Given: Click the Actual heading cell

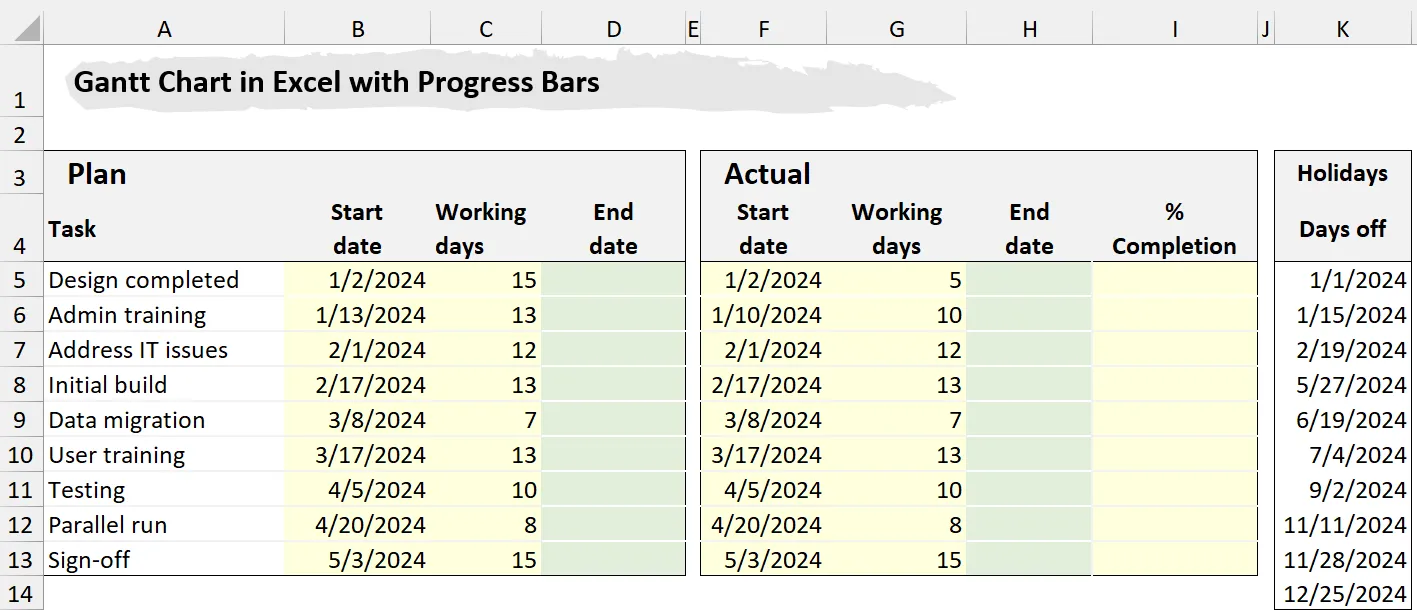Looking at the screenshot, I should coord(767,174).
